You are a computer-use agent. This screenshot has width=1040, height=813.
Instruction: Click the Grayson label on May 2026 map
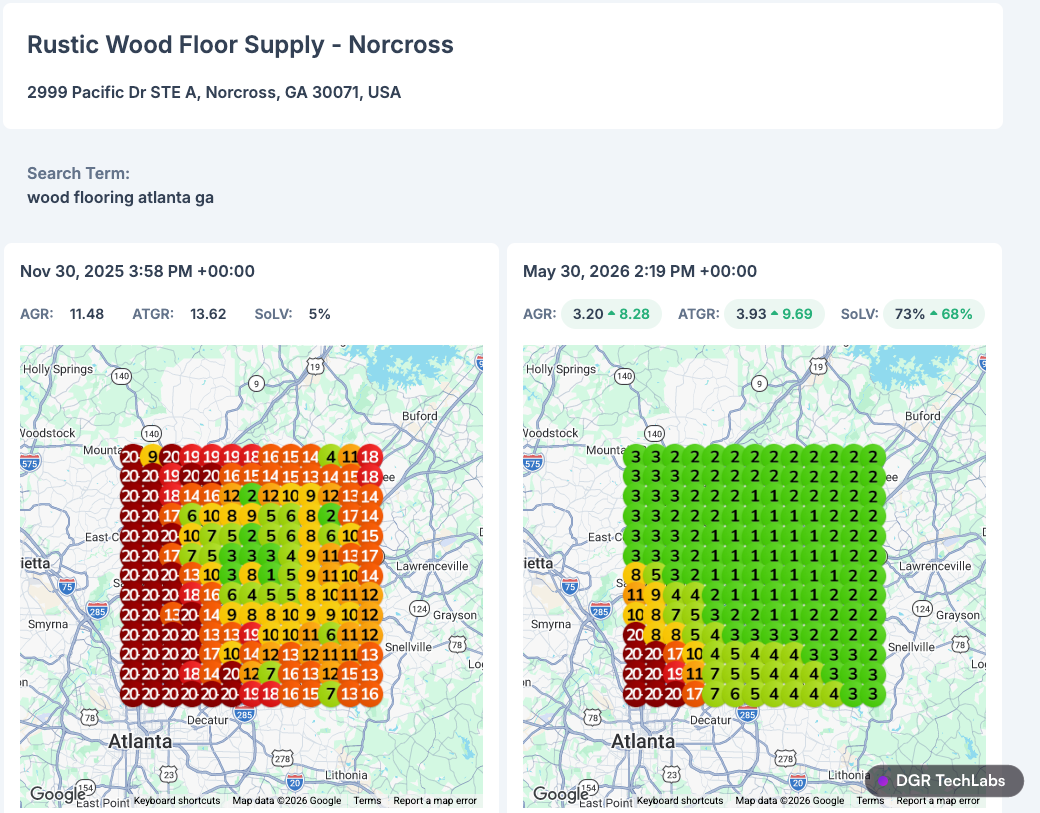pyautogui.click(x=958, y=615)
